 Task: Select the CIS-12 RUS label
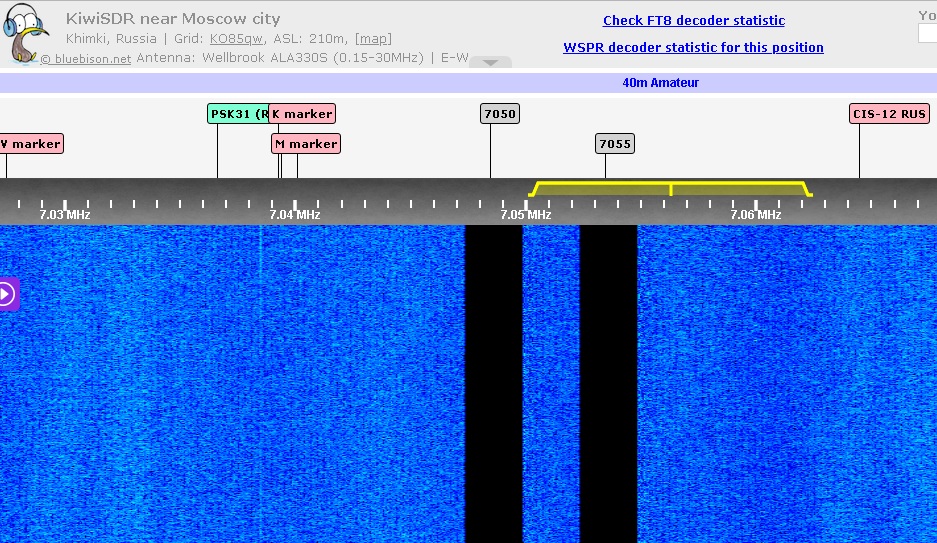pos(888,114)
